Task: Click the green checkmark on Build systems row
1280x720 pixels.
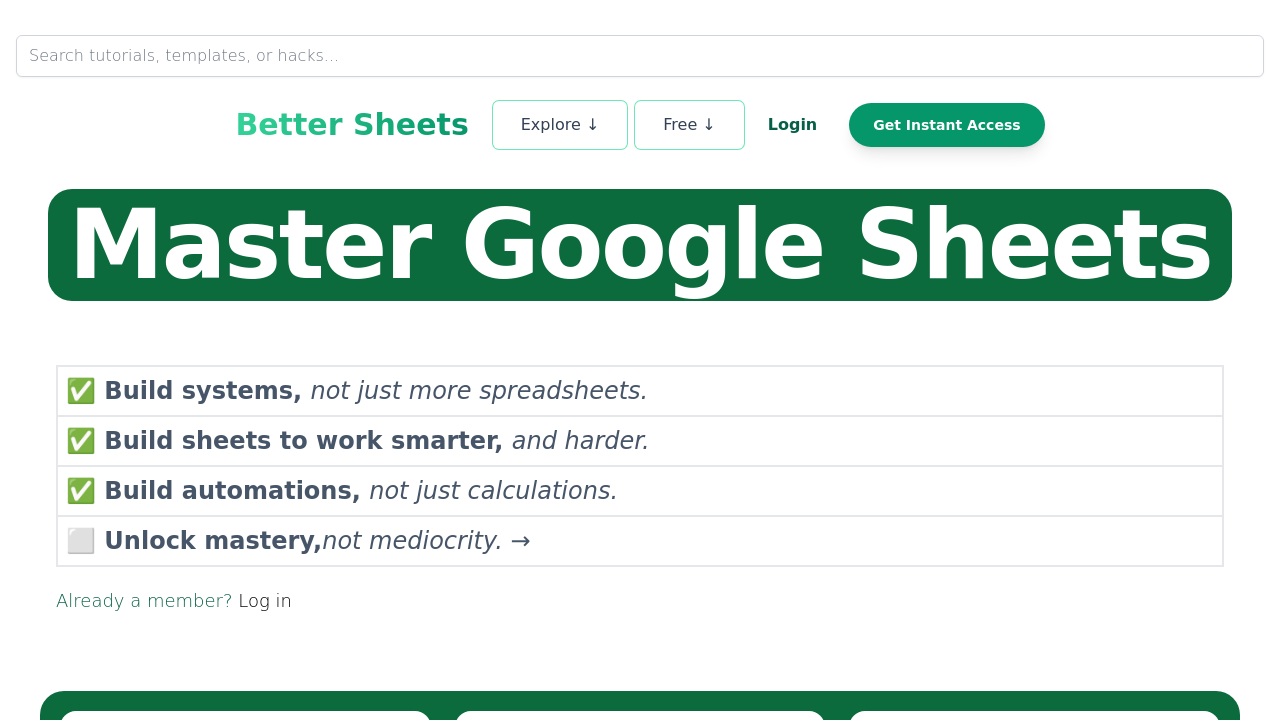Action: pyautogui.click(x=83, y=390)
